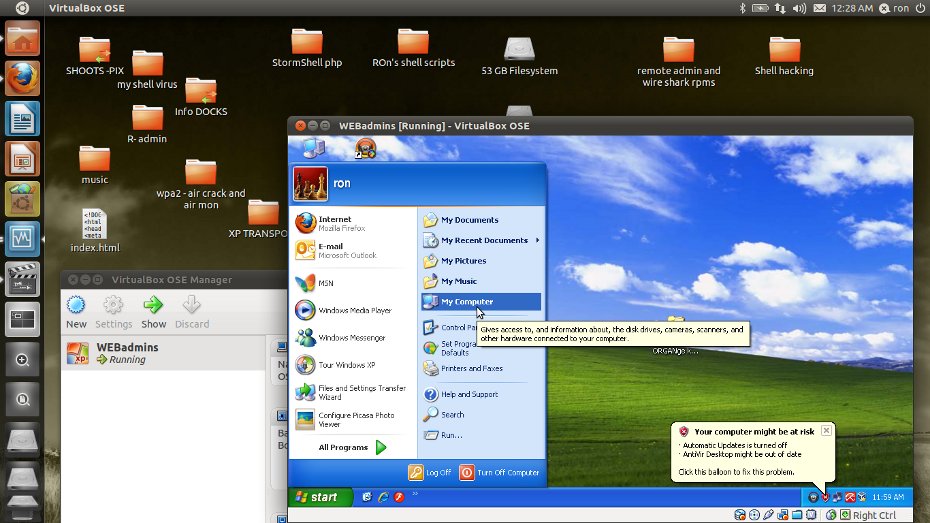This screenshot has width=930, height=523.
Task: Click VirtualBox mouse integration status icon
Action: [x=831, y=515]
